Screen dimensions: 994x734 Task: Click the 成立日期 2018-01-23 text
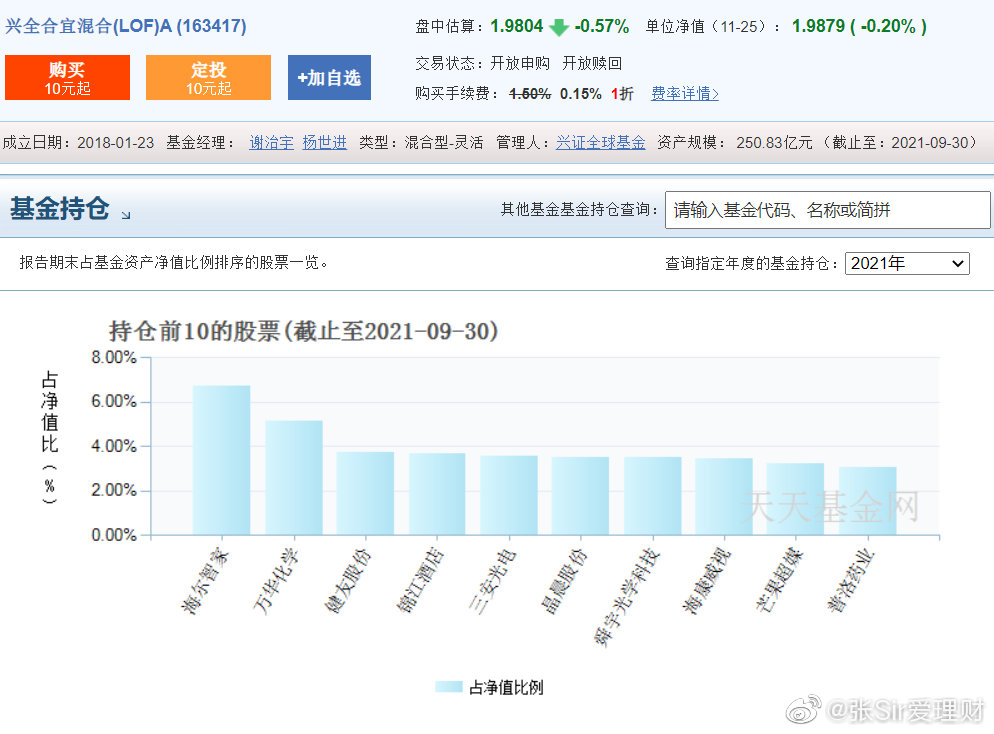pos(79,143)
